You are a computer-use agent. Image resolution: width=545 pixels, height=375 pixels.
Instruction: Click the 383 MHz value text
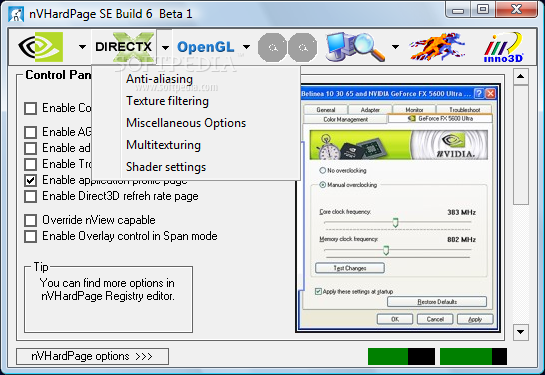(x=462, y=212)
